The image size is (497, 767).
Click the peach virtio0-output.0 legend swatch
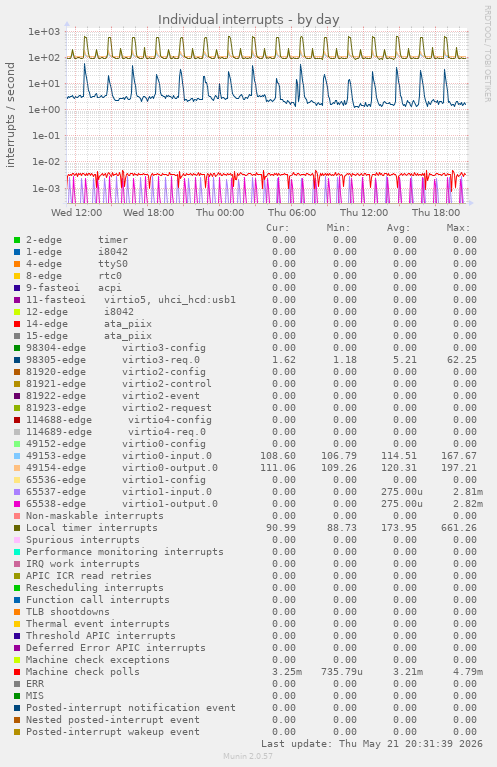coord(17,468)
